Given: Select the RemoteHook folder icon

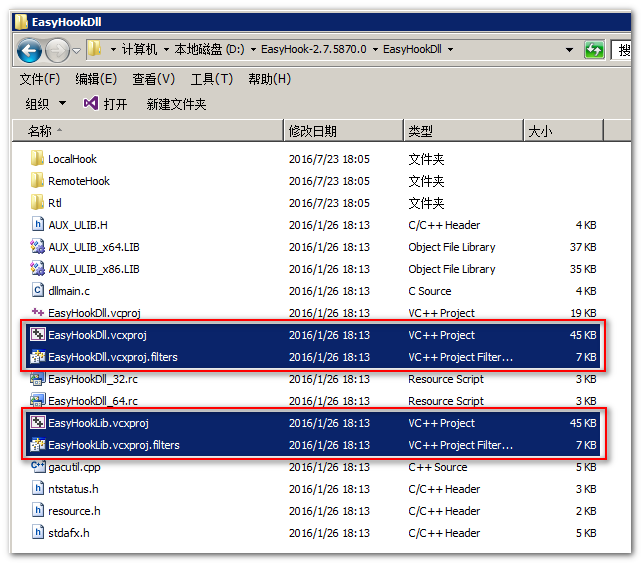Looking at the screenshot, I should pyautogui.click(x=37, y=180).
